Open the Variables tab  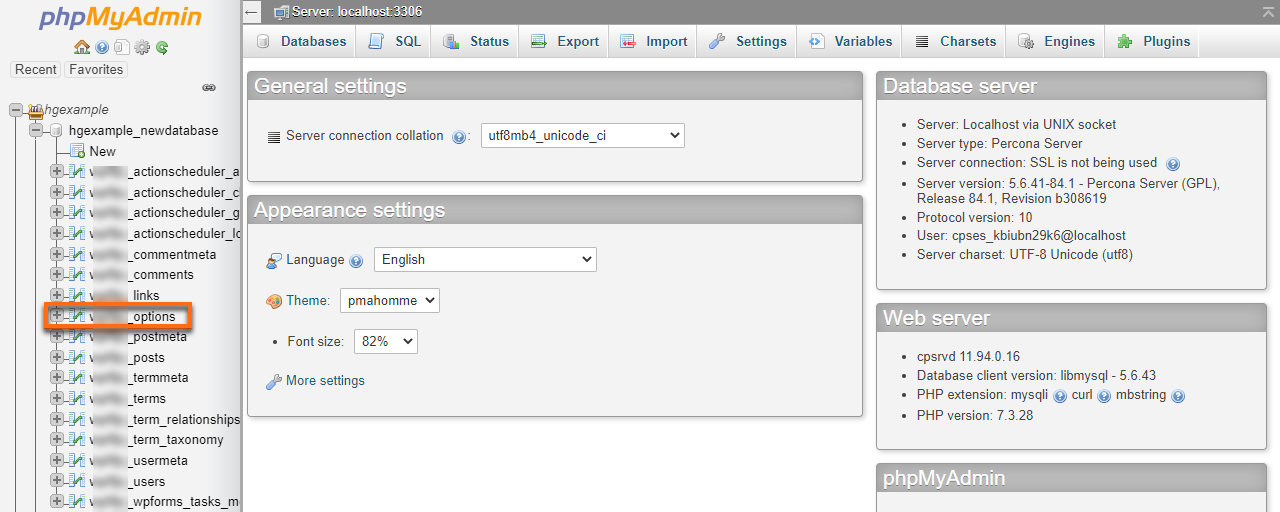[x=850, y=41]
